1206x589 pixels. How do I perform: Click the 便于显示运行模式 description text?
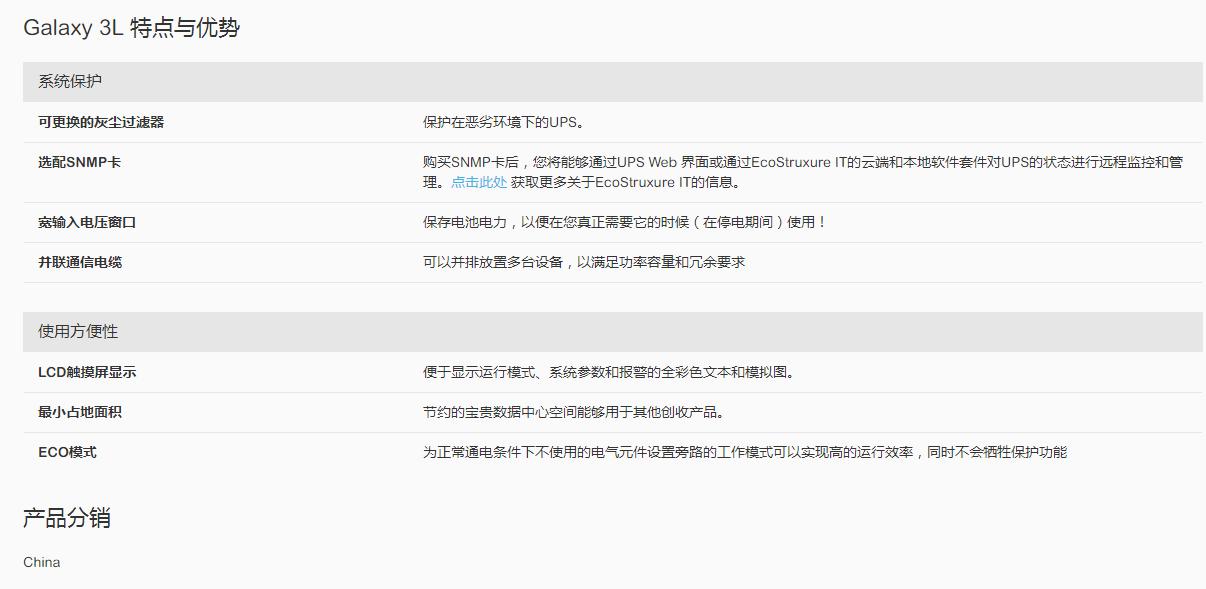[607, 372]
